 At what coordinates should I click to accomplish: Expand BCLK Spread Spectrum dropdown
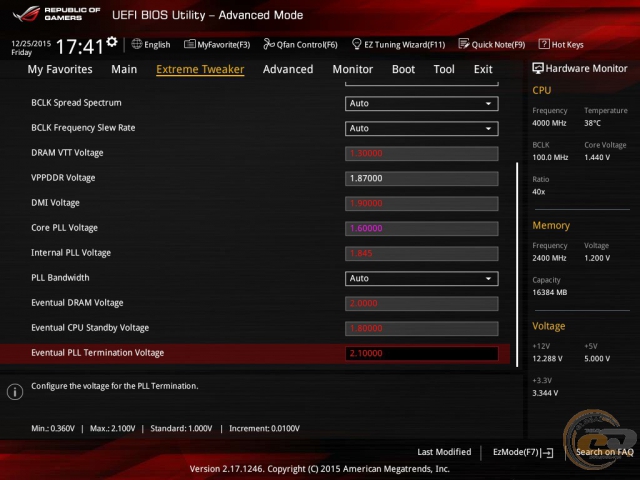coord(422,103)
